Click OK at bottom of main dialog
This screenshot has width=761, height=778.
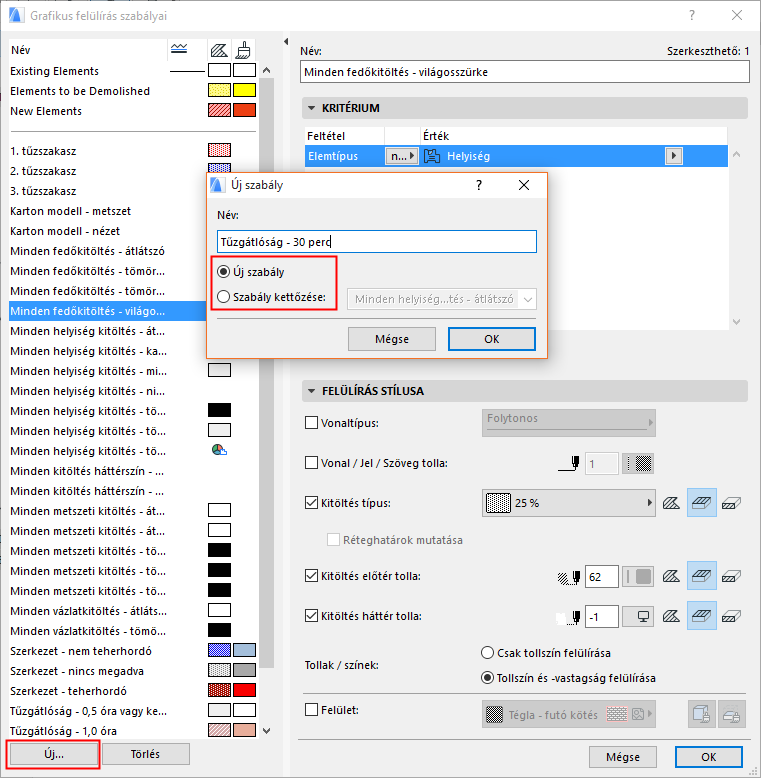coord(708,757)
